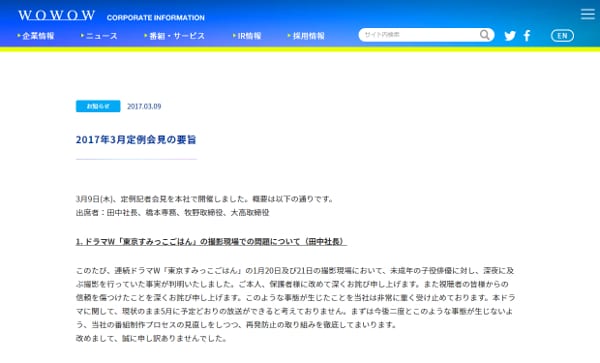
Task: Switch site language with EN button
Action: 562,36
